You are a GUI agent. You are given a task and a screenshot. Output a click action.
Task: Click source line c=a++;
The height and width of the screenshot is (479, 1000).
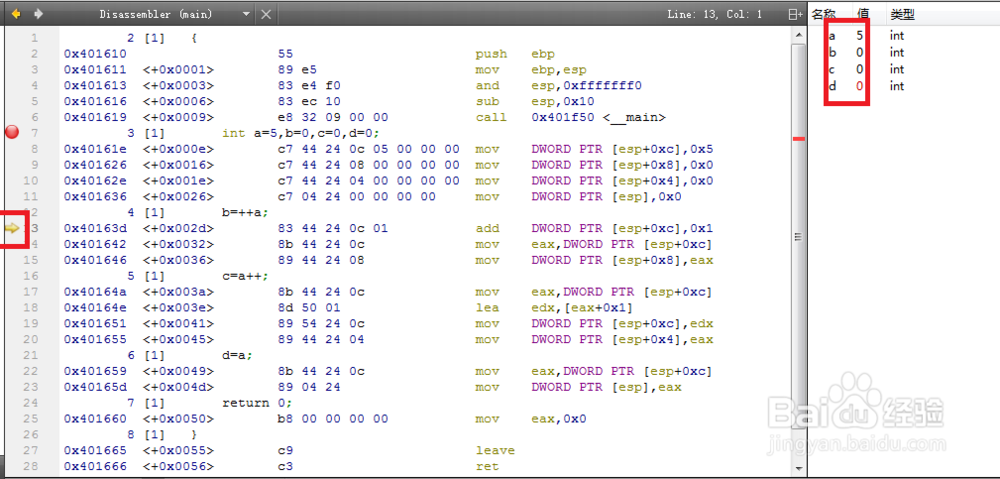pos(246,276)
